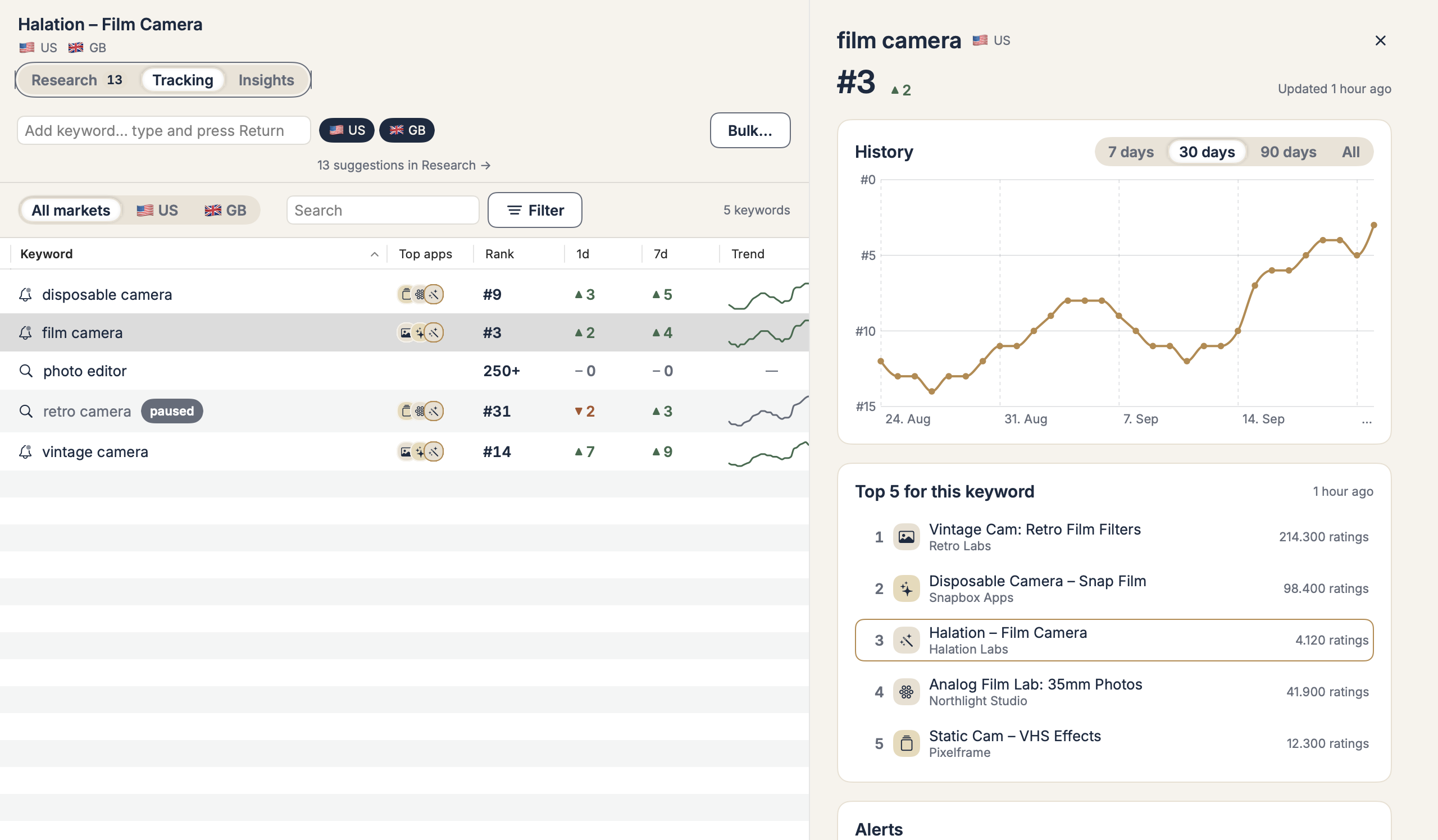Open 13 suggestions in Research link
The height and width of the screenshot is (840, 1438).
(403, 165)
